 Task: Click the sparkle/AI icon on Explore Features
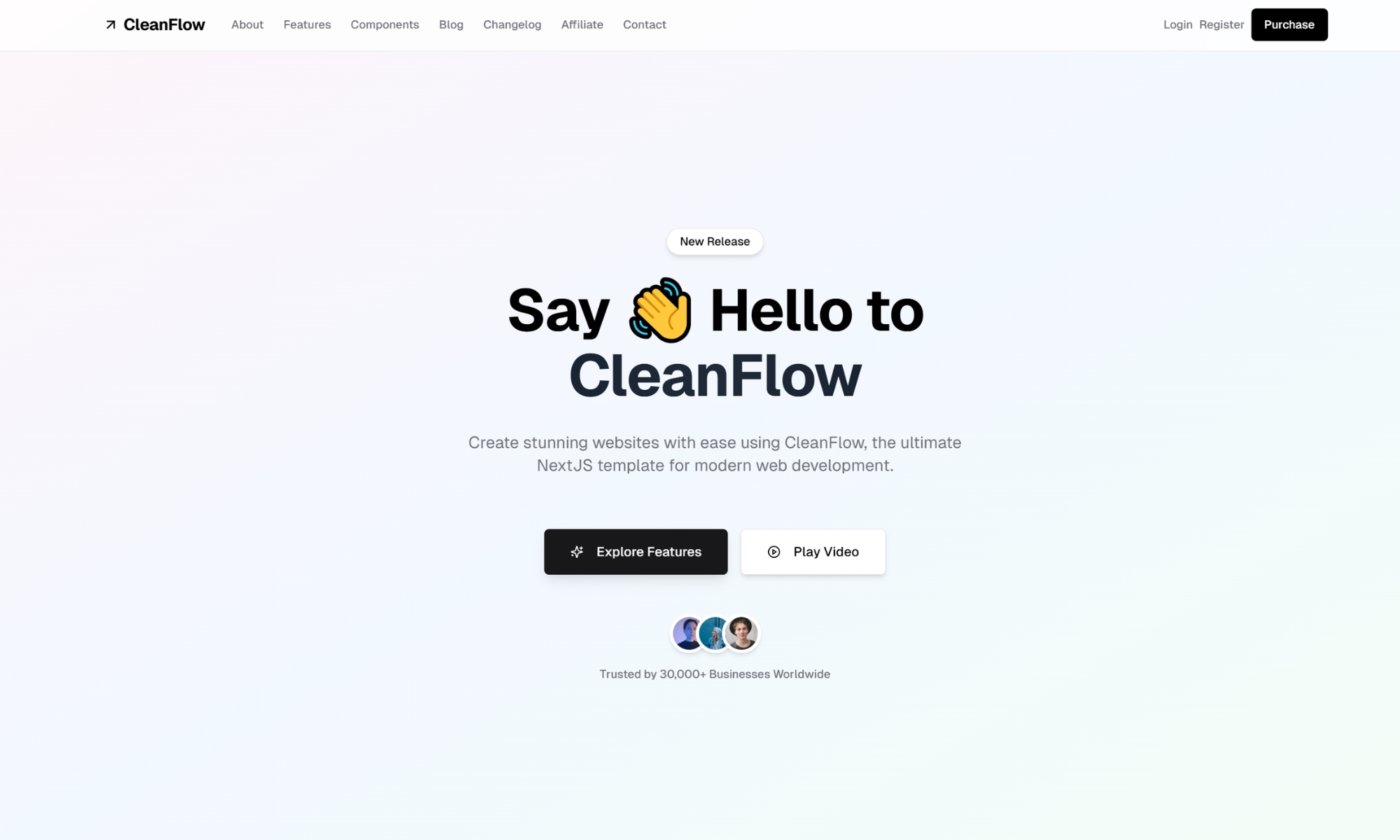(577, 551)
